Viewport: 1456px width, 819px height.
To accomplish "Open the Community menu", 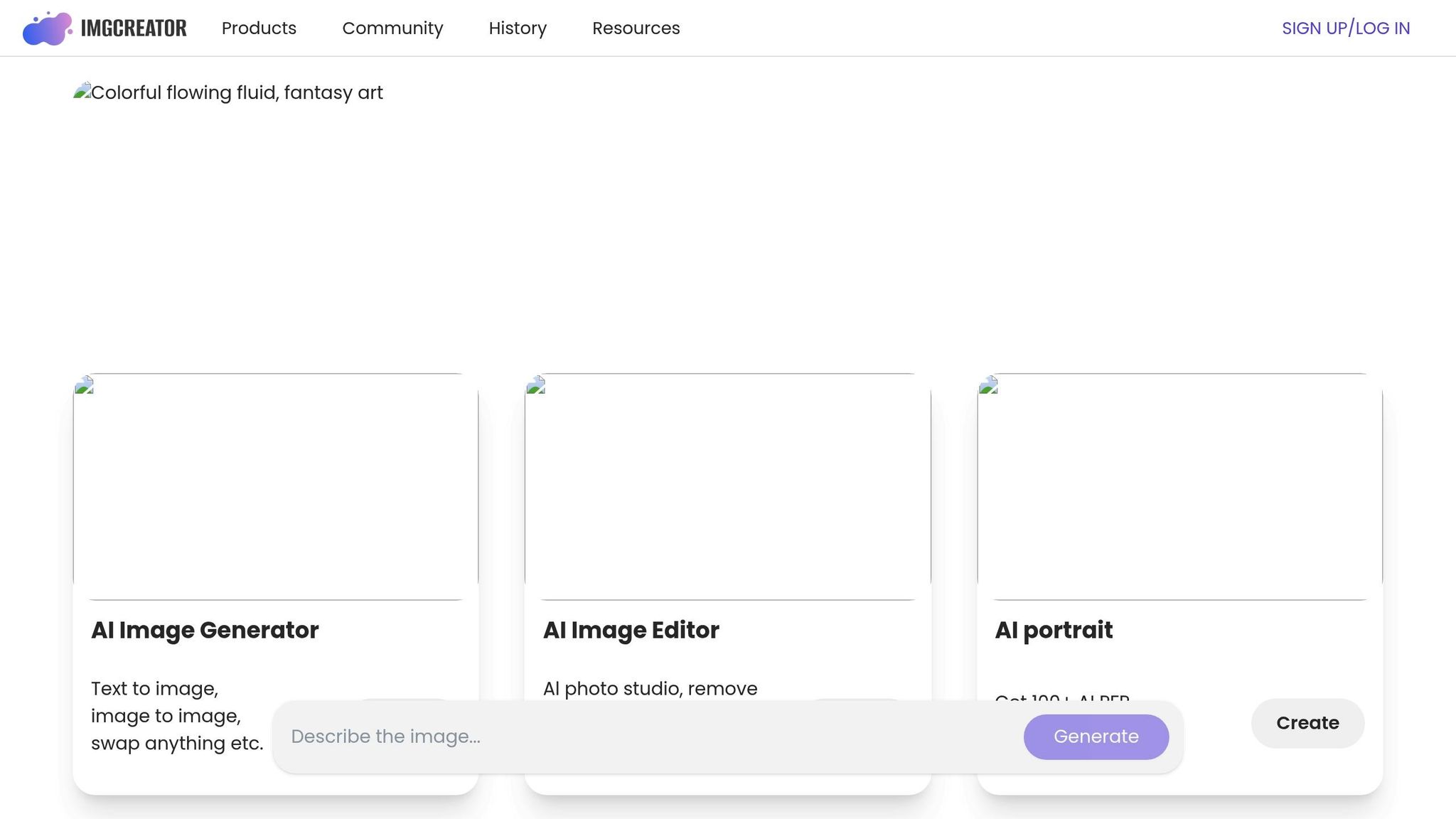I will coord(392,28).
